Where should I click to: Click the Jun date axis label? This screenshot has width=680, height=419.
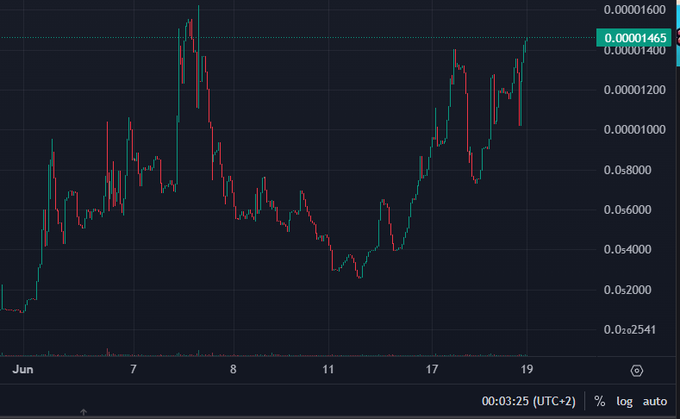(x=23, y=369)
